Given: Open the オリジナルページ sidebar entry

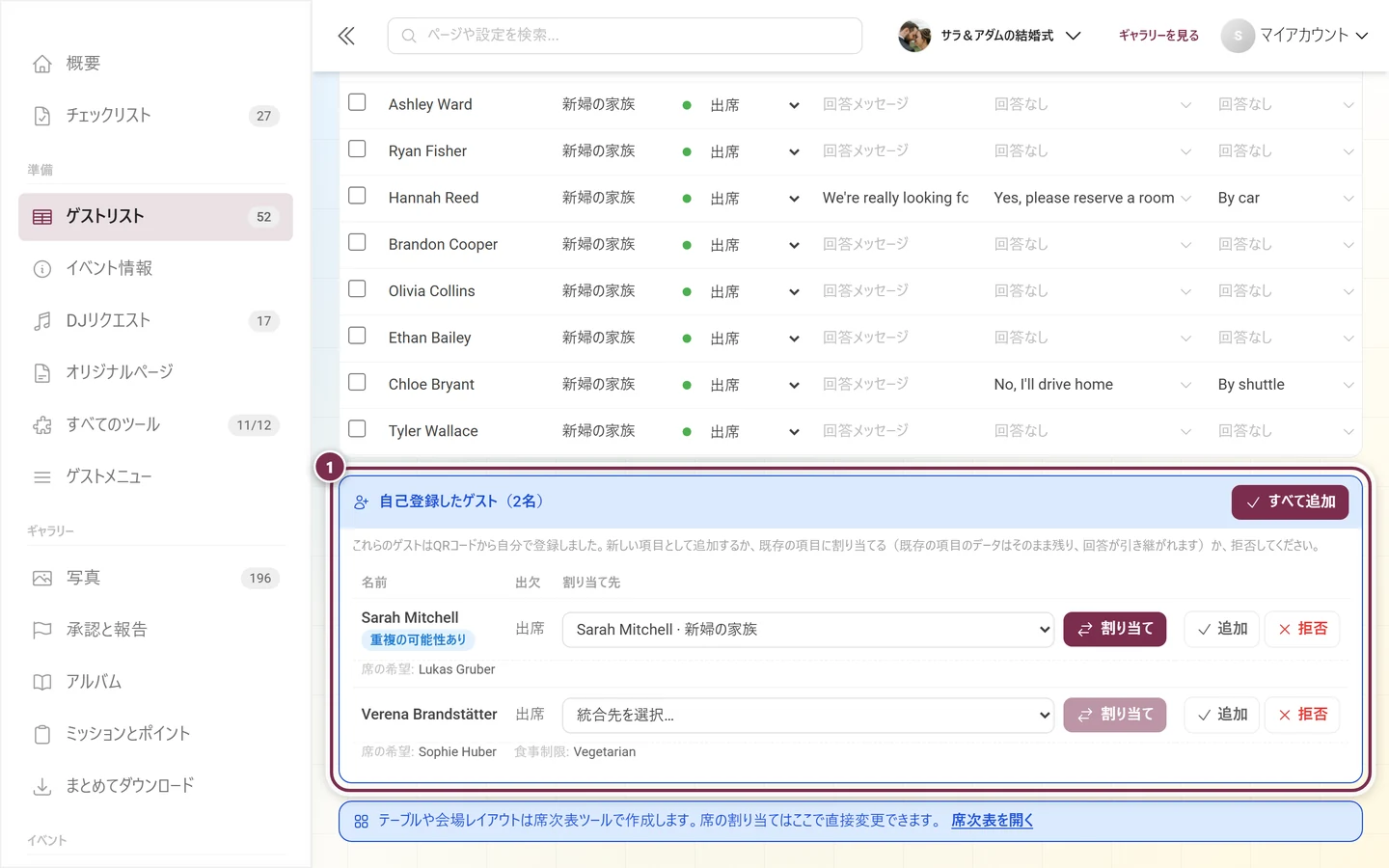Looking at the screenshot, I should point(155,373).
